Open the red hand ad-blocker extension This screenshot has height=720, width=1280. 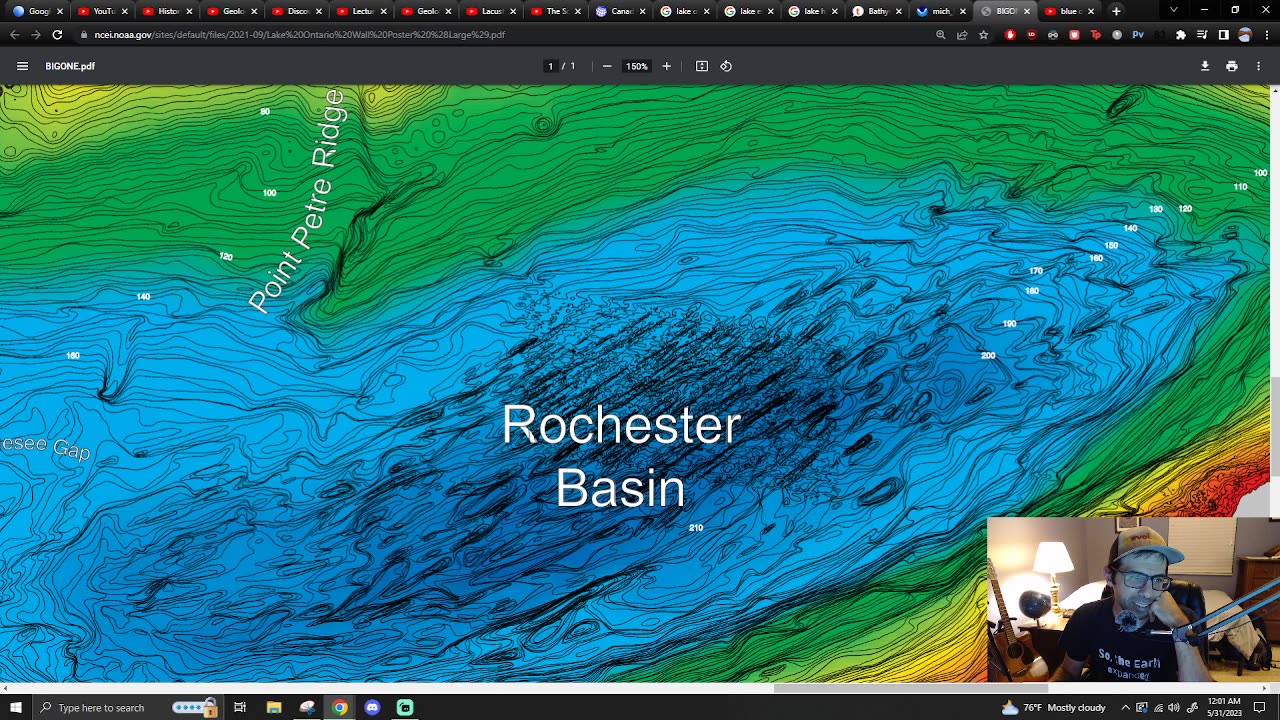click(x=1010, y=35)
